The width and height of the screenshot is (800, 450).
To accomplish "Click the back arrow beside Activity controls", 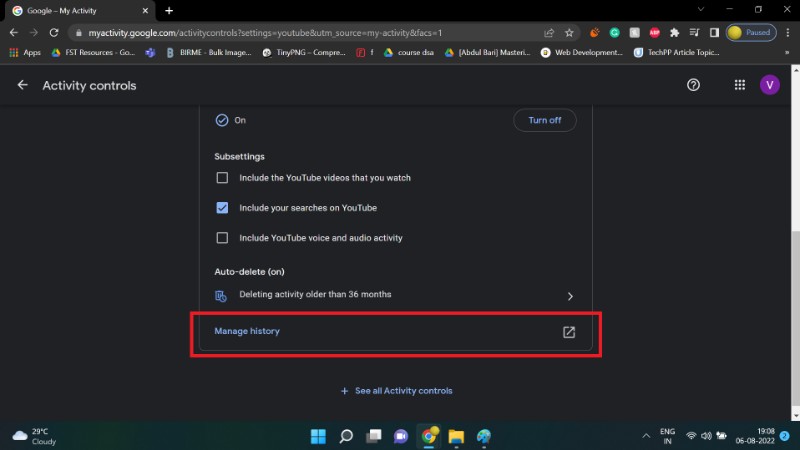I will [22, 86].
